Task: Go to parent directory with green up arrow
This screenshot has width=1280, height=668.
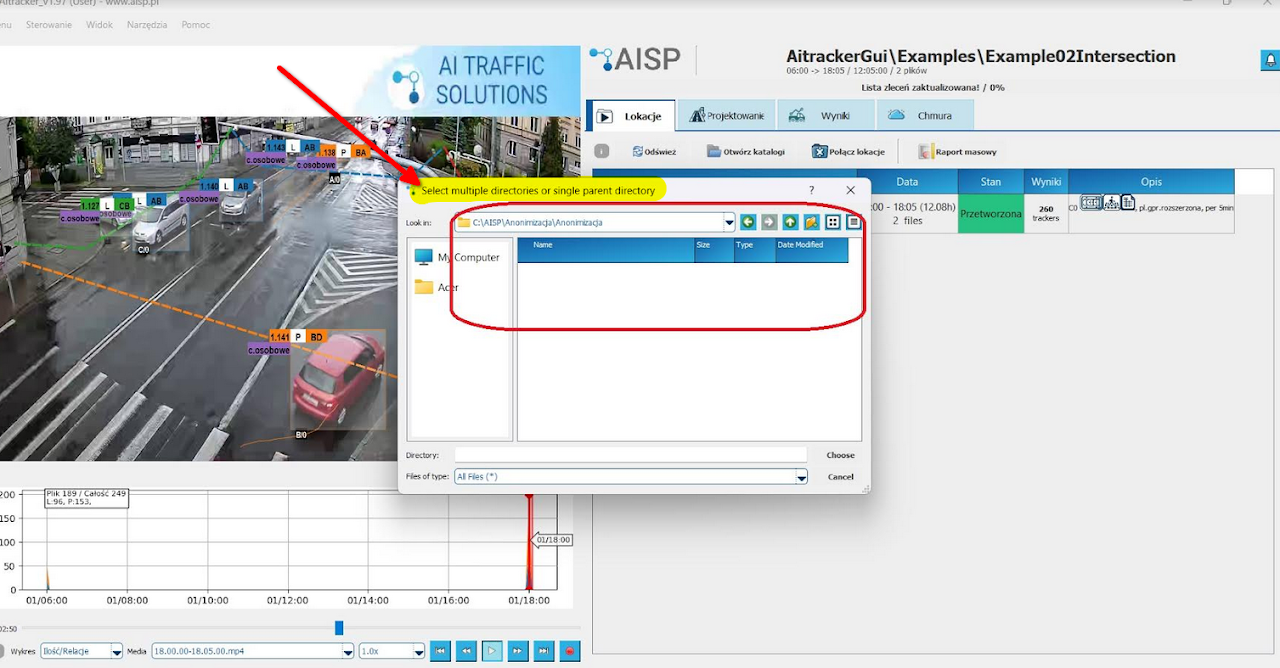Action: point(790,222)
